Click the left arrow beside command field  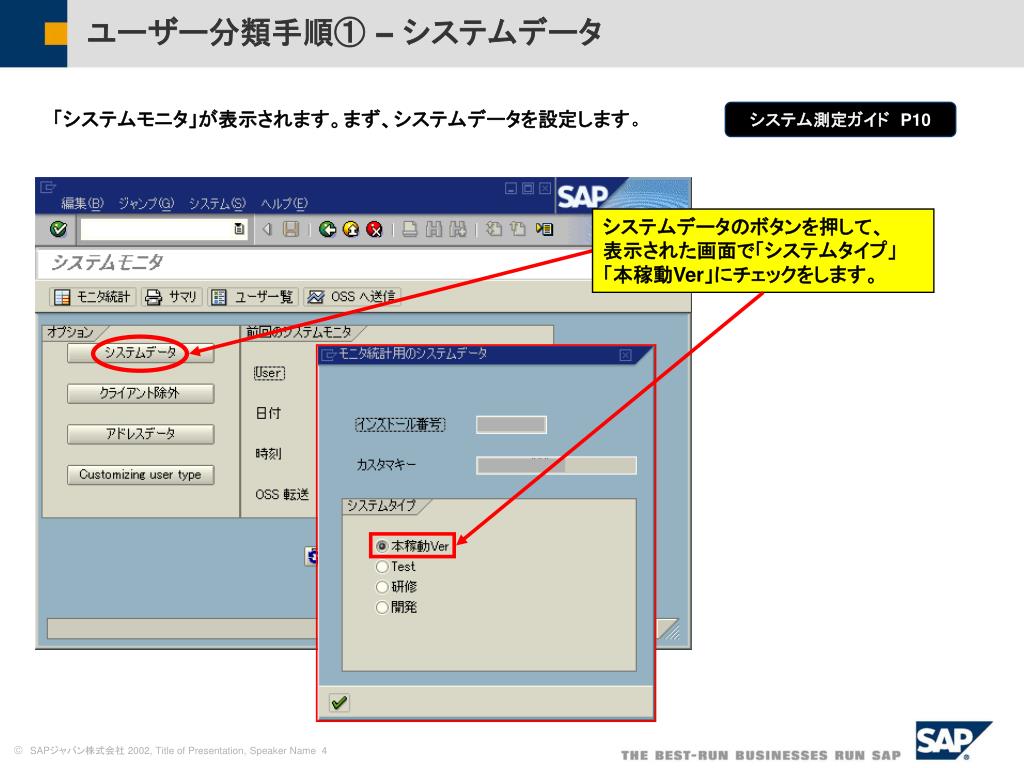[x=267, y=229]
